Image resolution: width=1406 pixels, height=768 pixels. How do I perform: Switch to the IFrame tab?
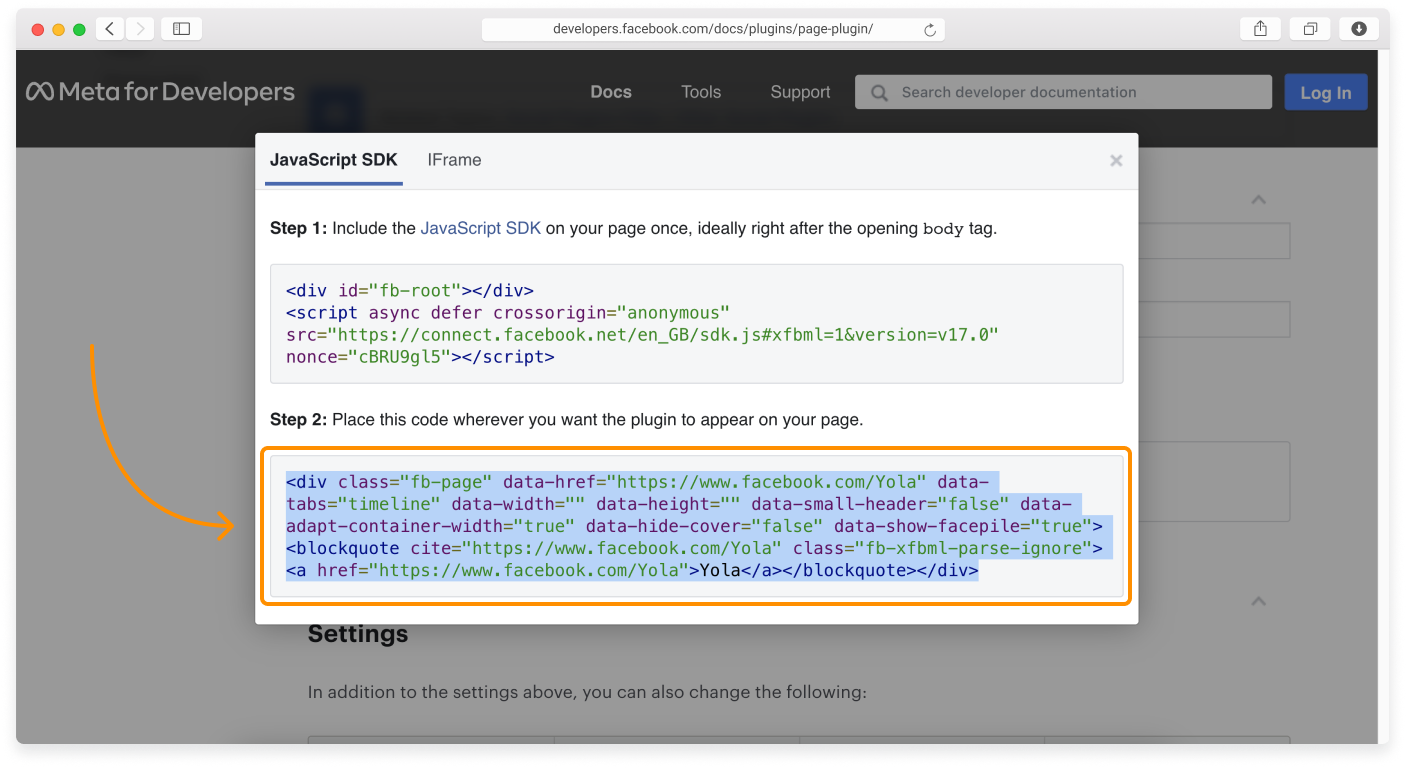point(454,160)
